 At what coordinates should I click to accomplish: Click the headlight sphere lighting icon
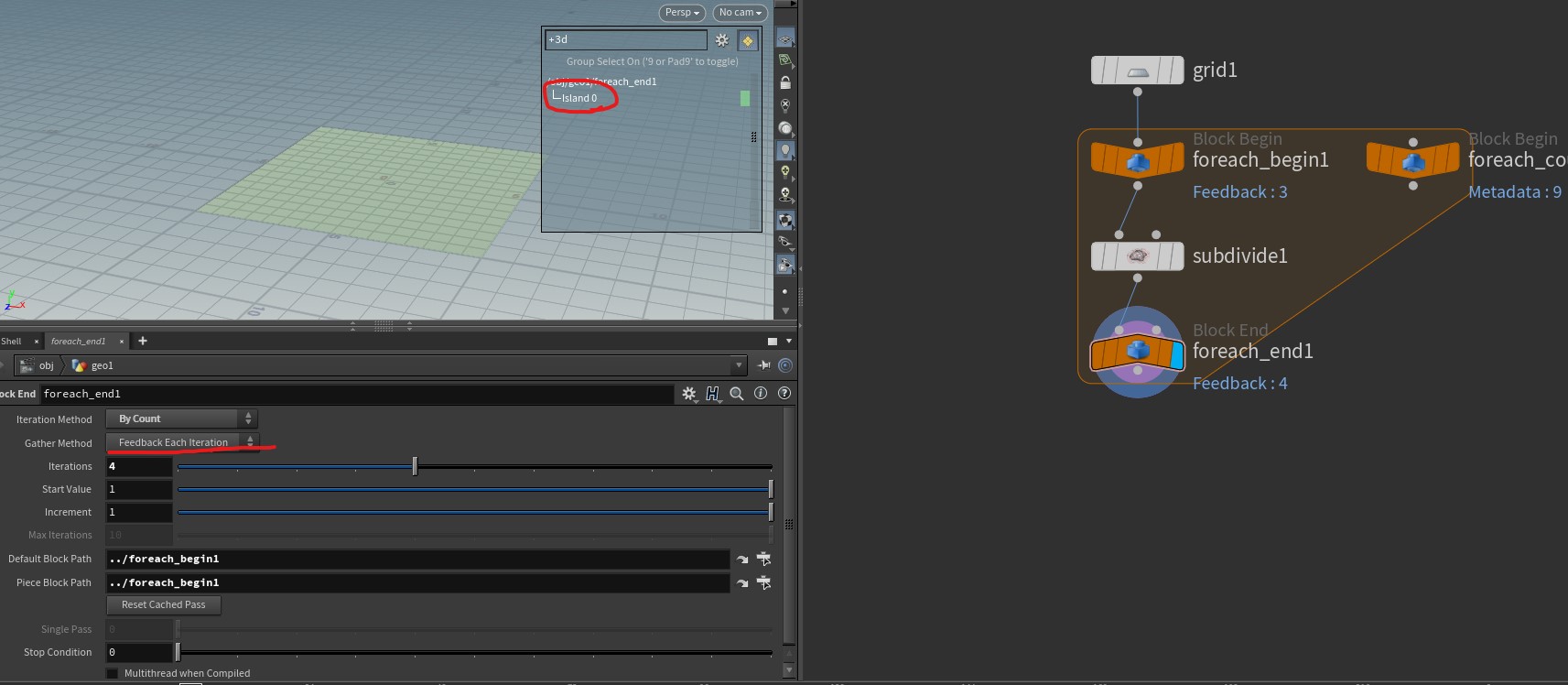point(785,128)
